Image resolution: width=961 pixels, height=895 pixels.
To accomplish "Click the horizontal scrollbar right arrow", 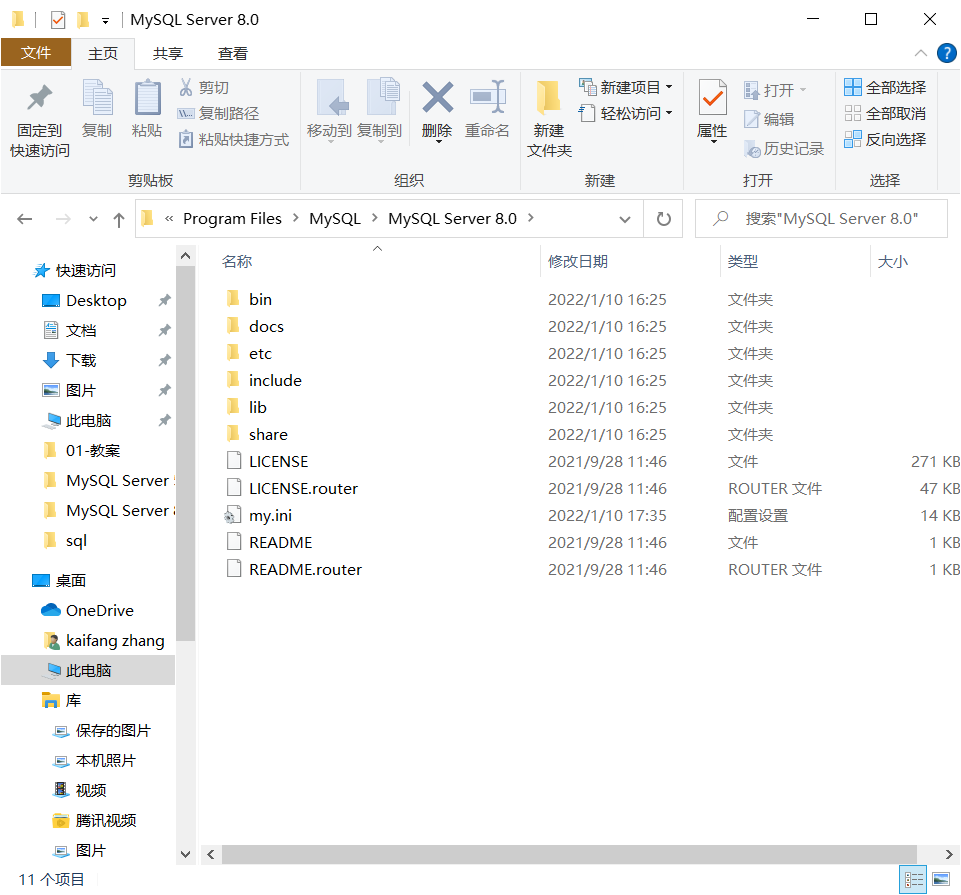I will (949, 854).
